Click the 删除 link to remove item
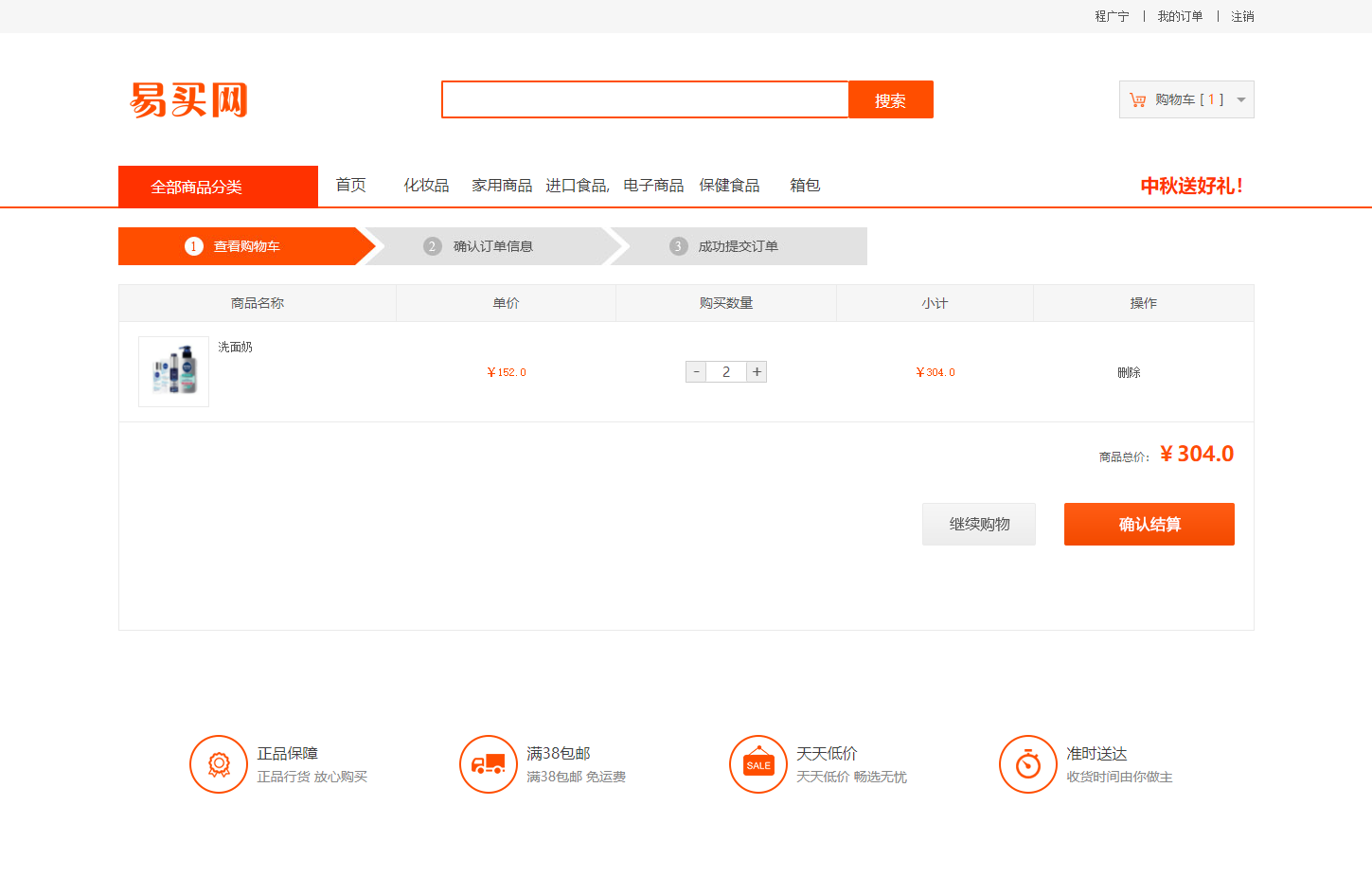The width and height of the screenshot is (1372, 895). pos(1130,371)
